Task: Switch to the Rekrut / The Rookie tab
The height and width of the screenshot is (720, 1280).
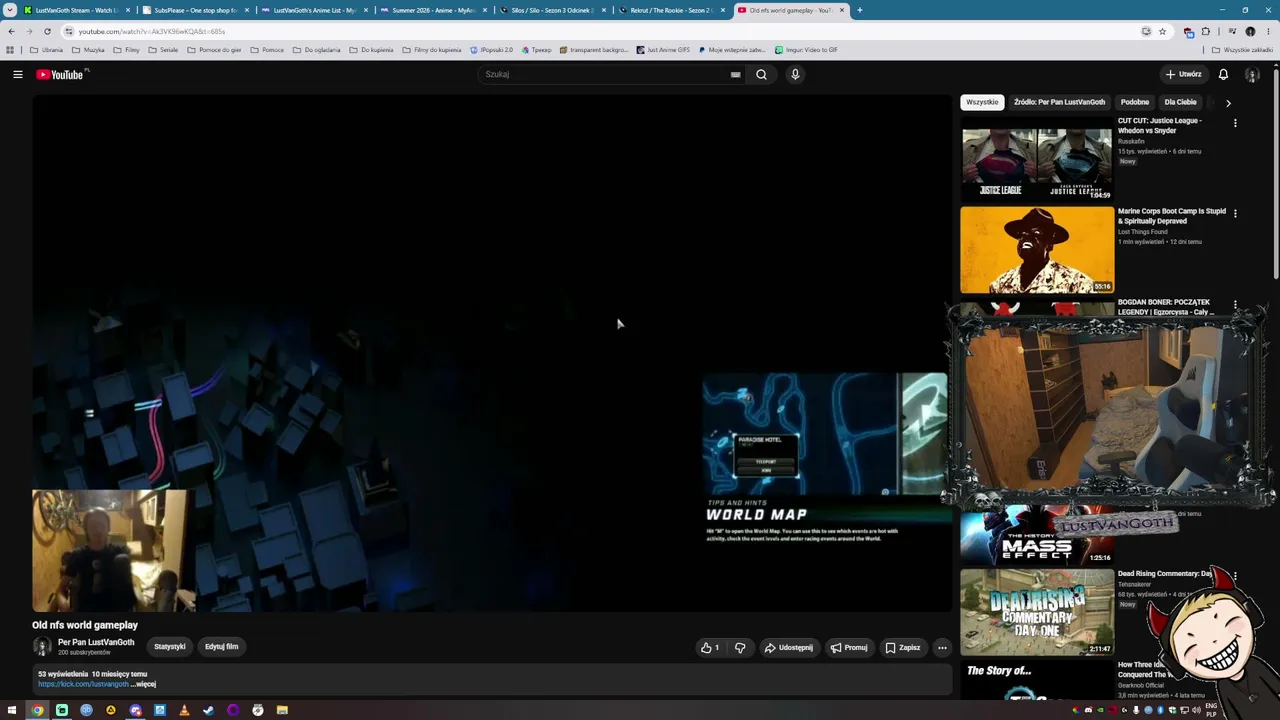Action: pos(672,10)
